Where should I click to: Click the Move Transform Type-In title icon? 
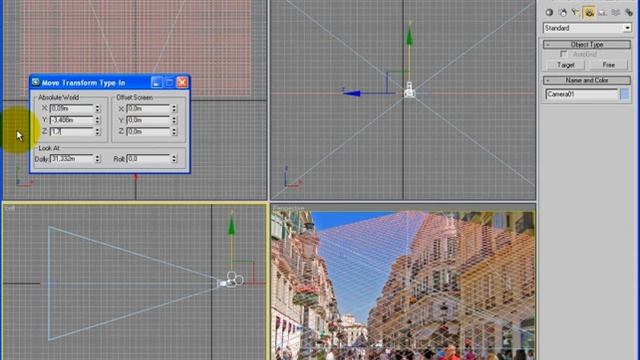click(x=36, y=82)
